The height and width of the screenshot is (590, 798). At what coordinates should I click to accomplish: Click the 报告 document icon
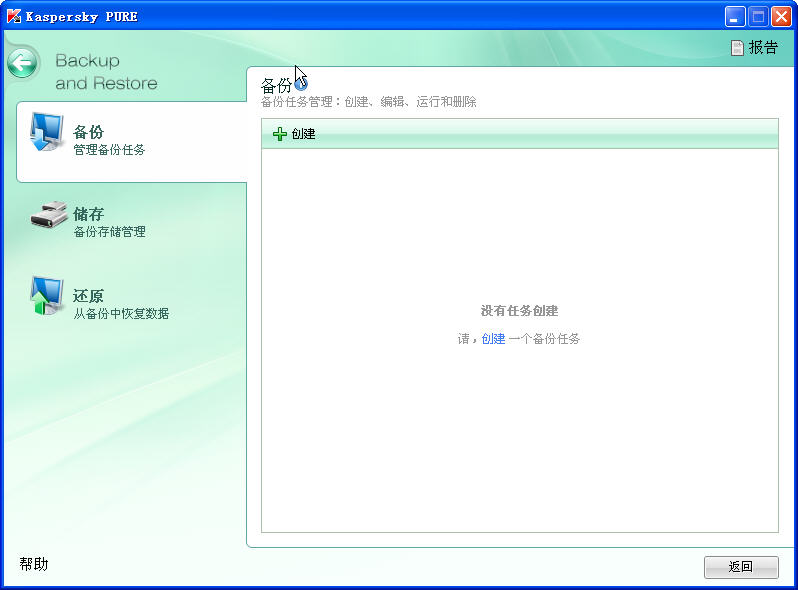point(737,48)
